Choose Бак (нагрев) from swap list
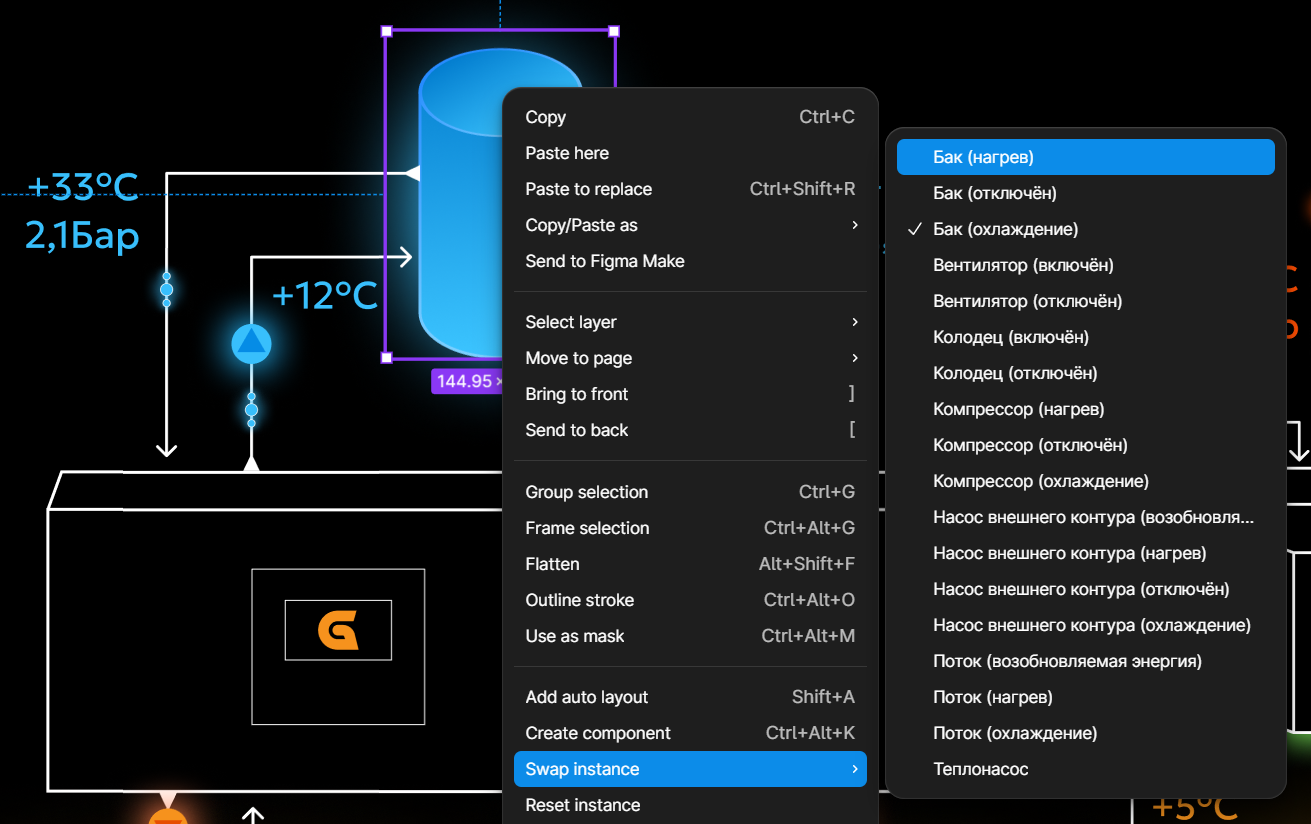1311x824 pixels. click(x=1086, y=157)
